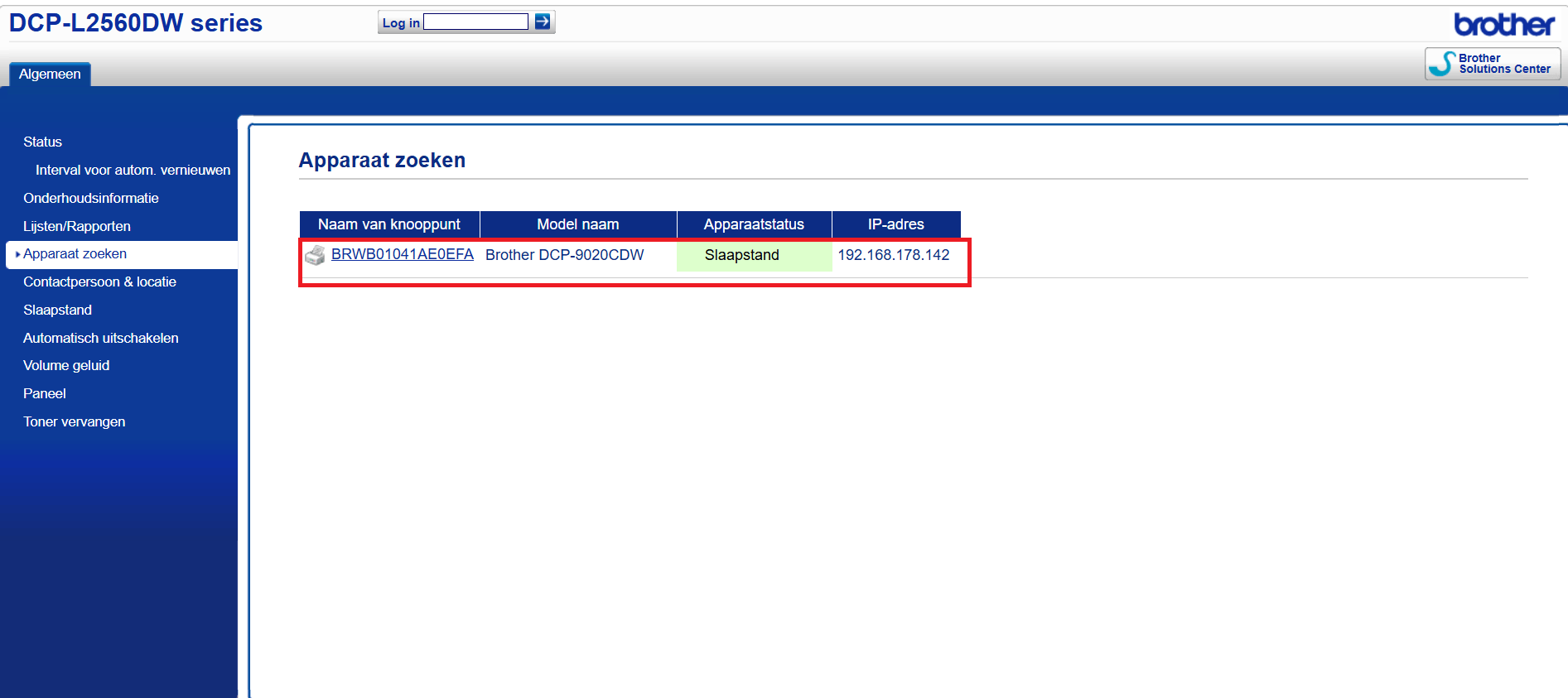This screenshot has height=698, width=1568.
Task: Open the Status page in sidebar
Action: [42, 142]
